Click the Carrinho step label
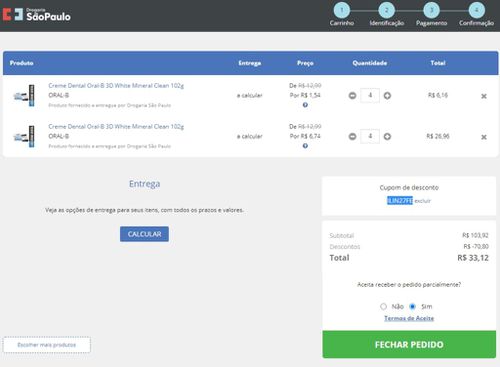The image size is (500, 367). (x=342, y=23)
